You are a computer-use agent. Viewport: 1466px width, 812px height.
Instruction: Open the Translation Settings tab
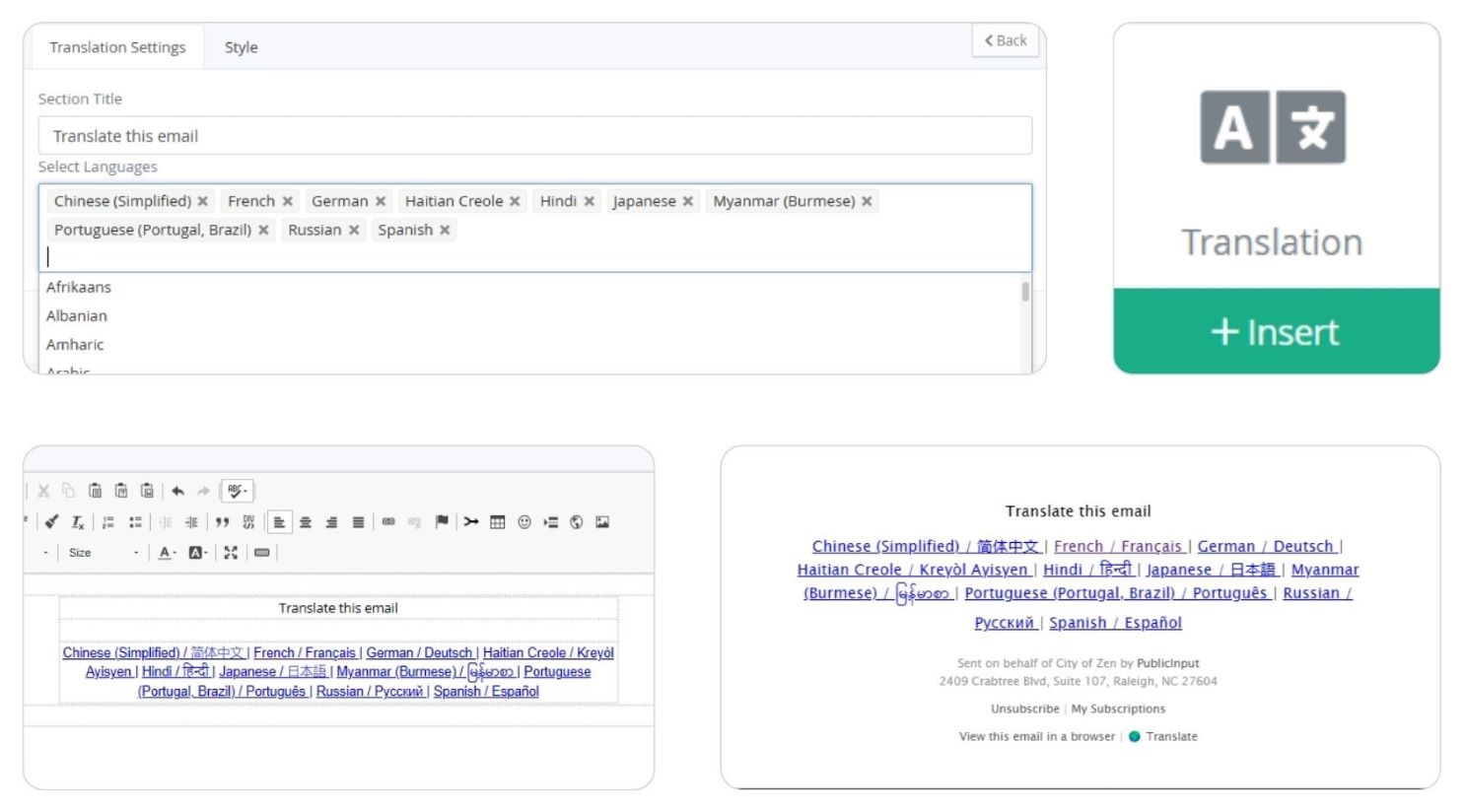[117, 47]
